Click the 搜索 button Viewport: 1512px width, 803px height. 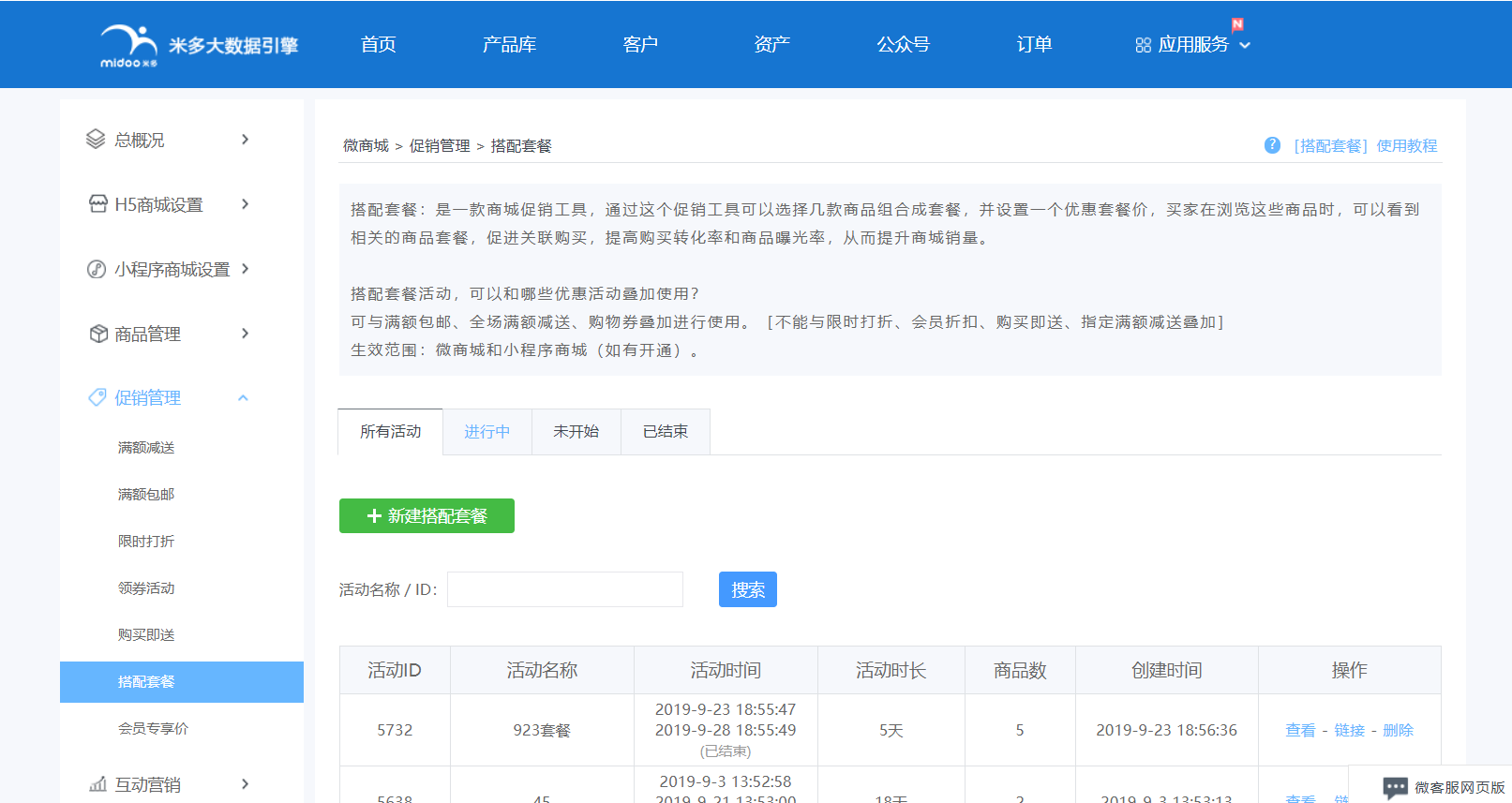(x=748, y=589)
